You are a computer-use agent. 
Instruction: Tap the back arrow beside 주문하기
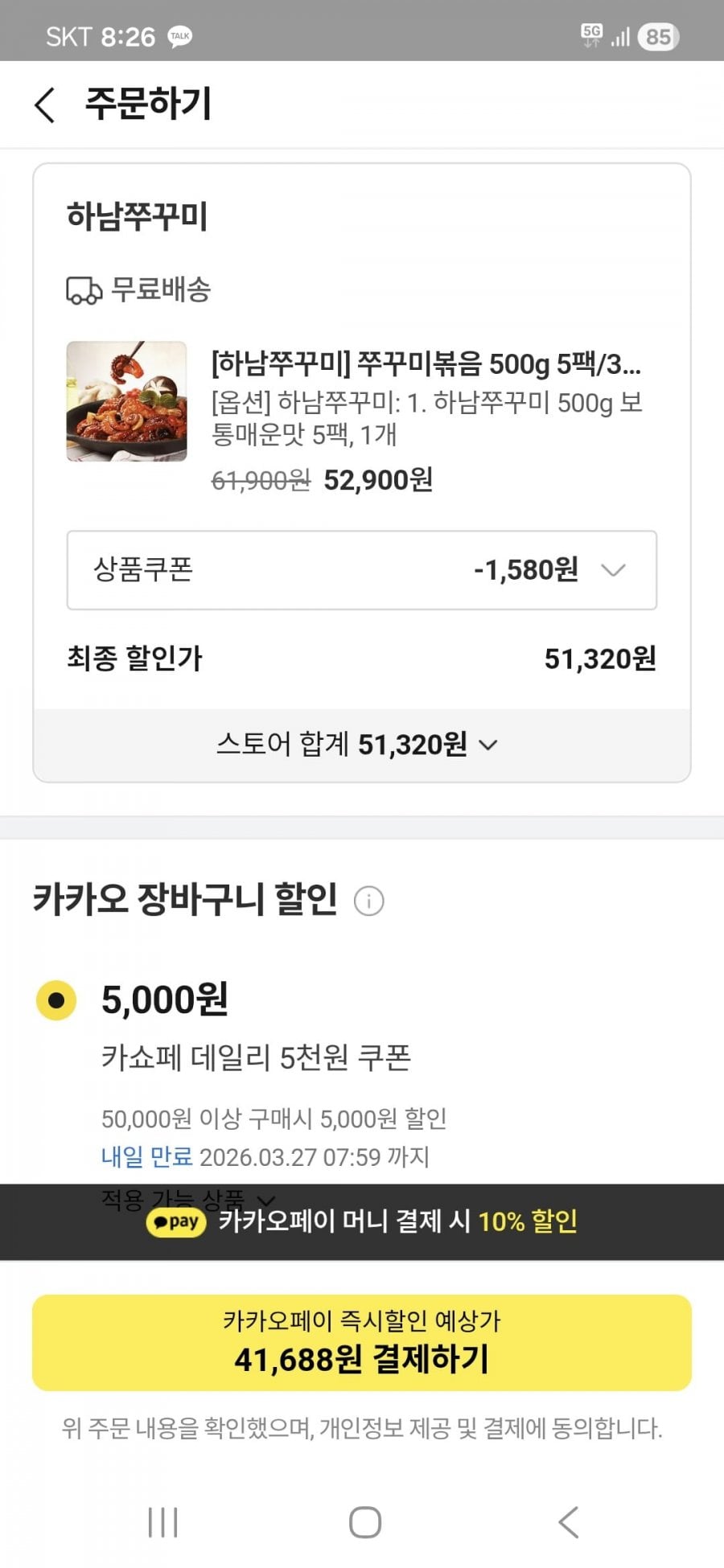click(x=45, y=105)
